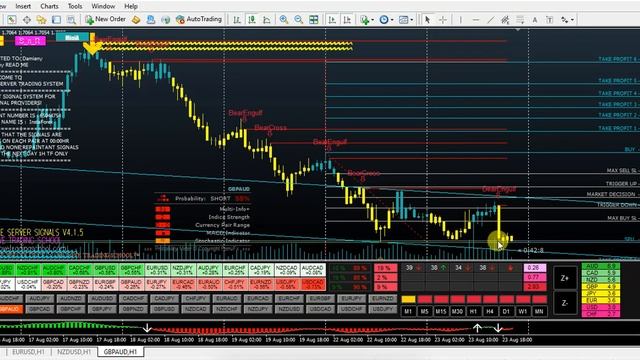Viewport: 640px width, 360px height.
Task: Toggle Chart Shift from the right border
Action: (347, 20)
